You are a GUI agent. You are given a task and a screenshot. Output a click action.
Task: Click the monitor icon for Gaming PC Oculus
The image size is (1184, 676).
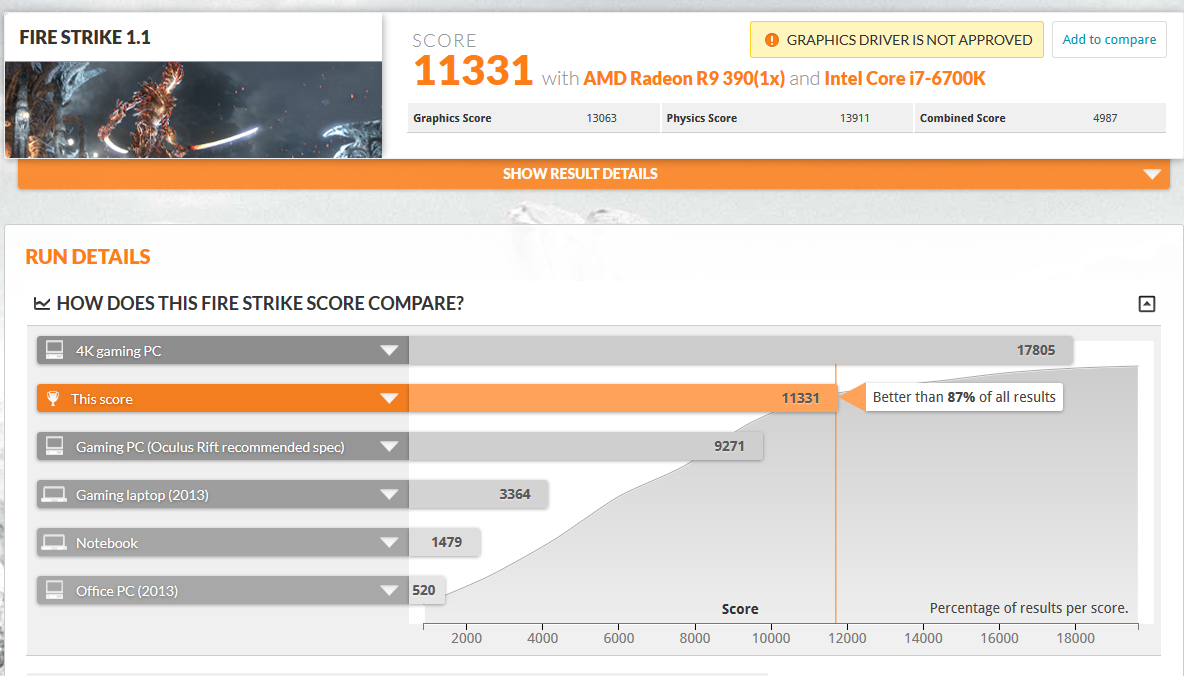54,446
